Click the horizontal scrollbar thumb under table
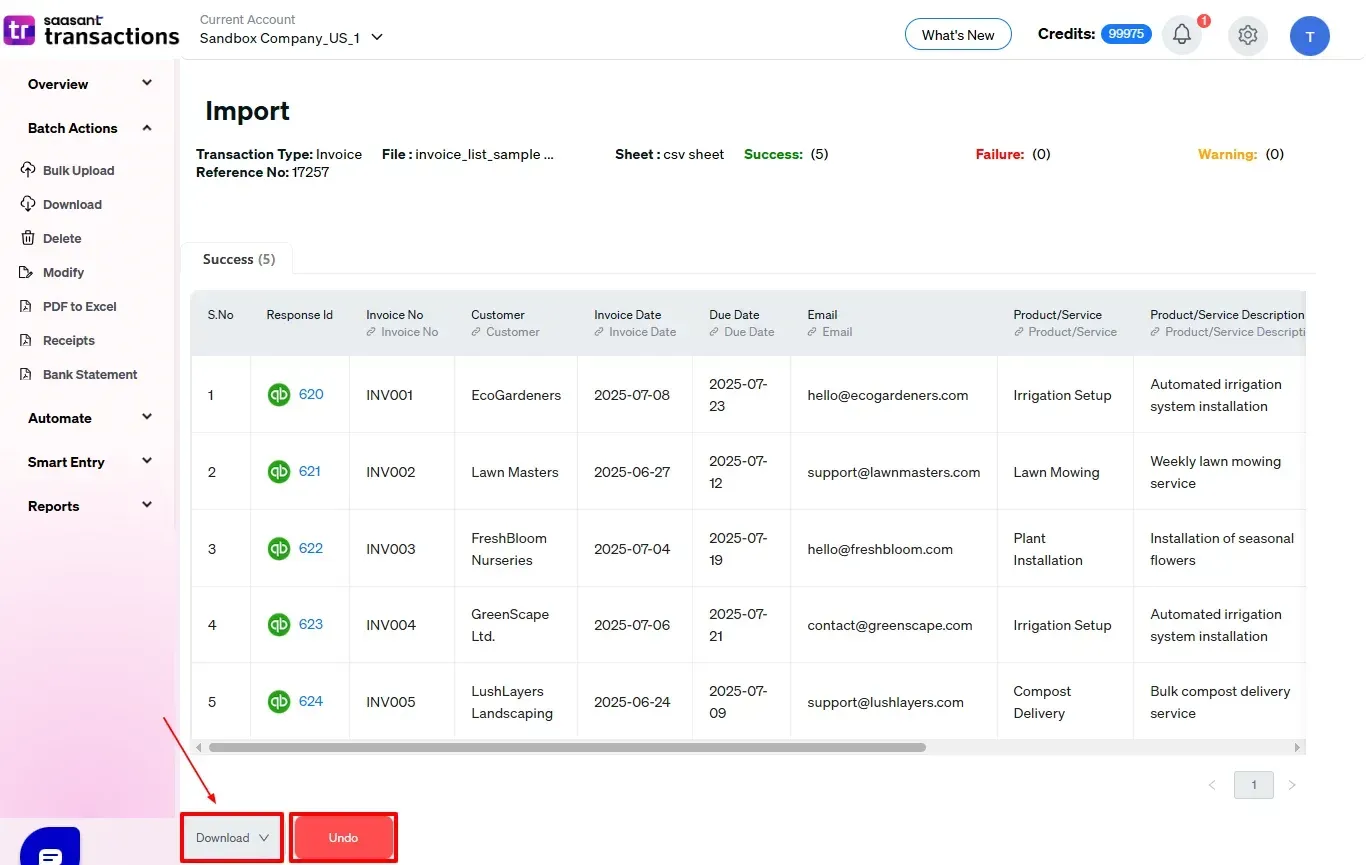Viewport: 1366px width, 865px height. pos(567,747)
